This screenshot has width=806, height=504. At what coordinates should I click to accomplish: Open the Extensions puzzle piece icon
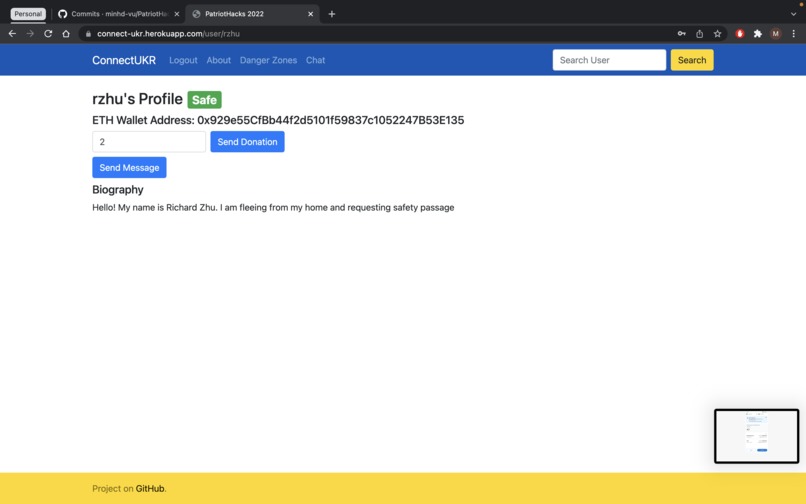click(x=758, y=33)
